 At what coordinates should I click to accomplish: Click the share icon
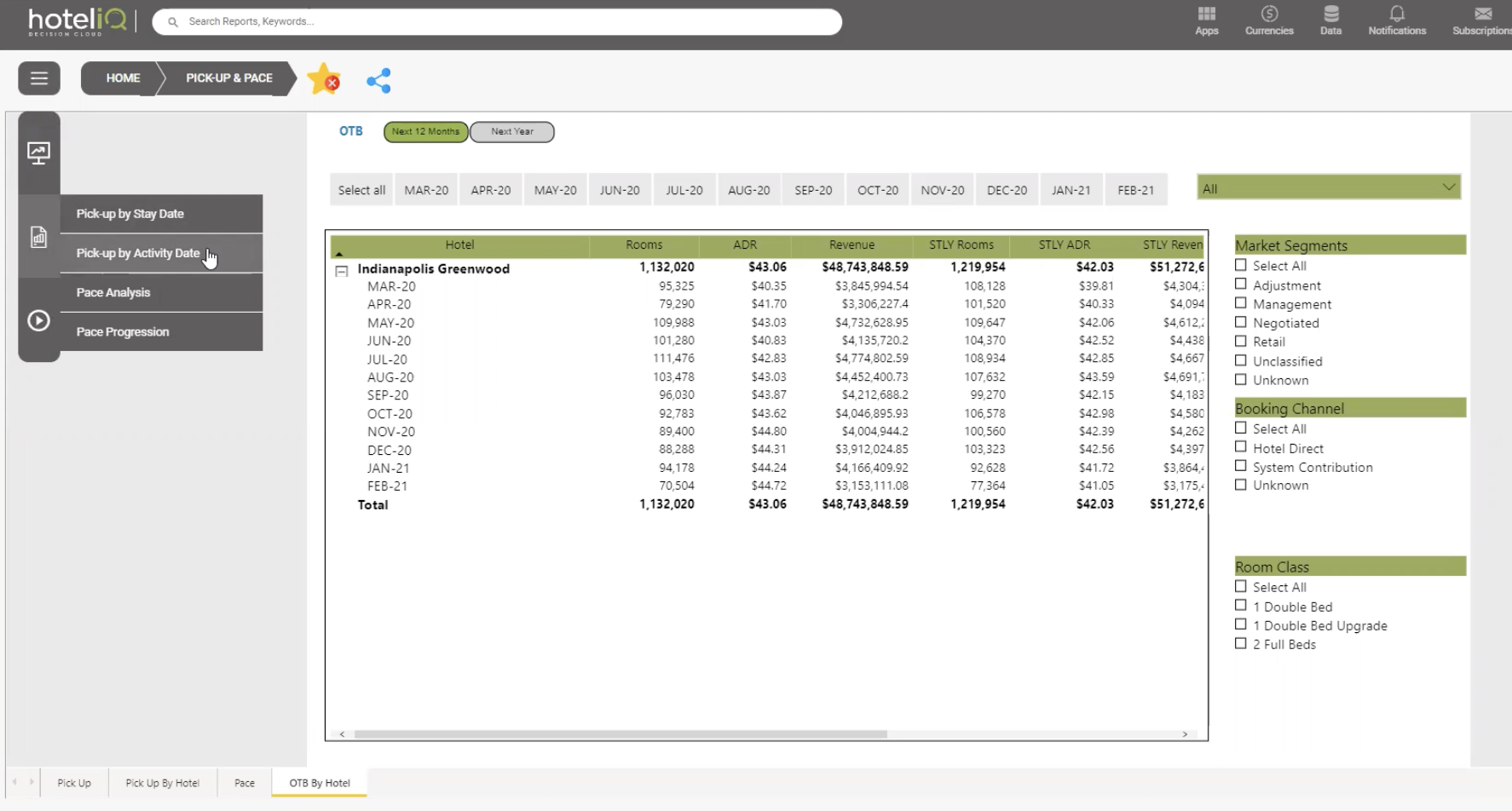tap(378, 81)
